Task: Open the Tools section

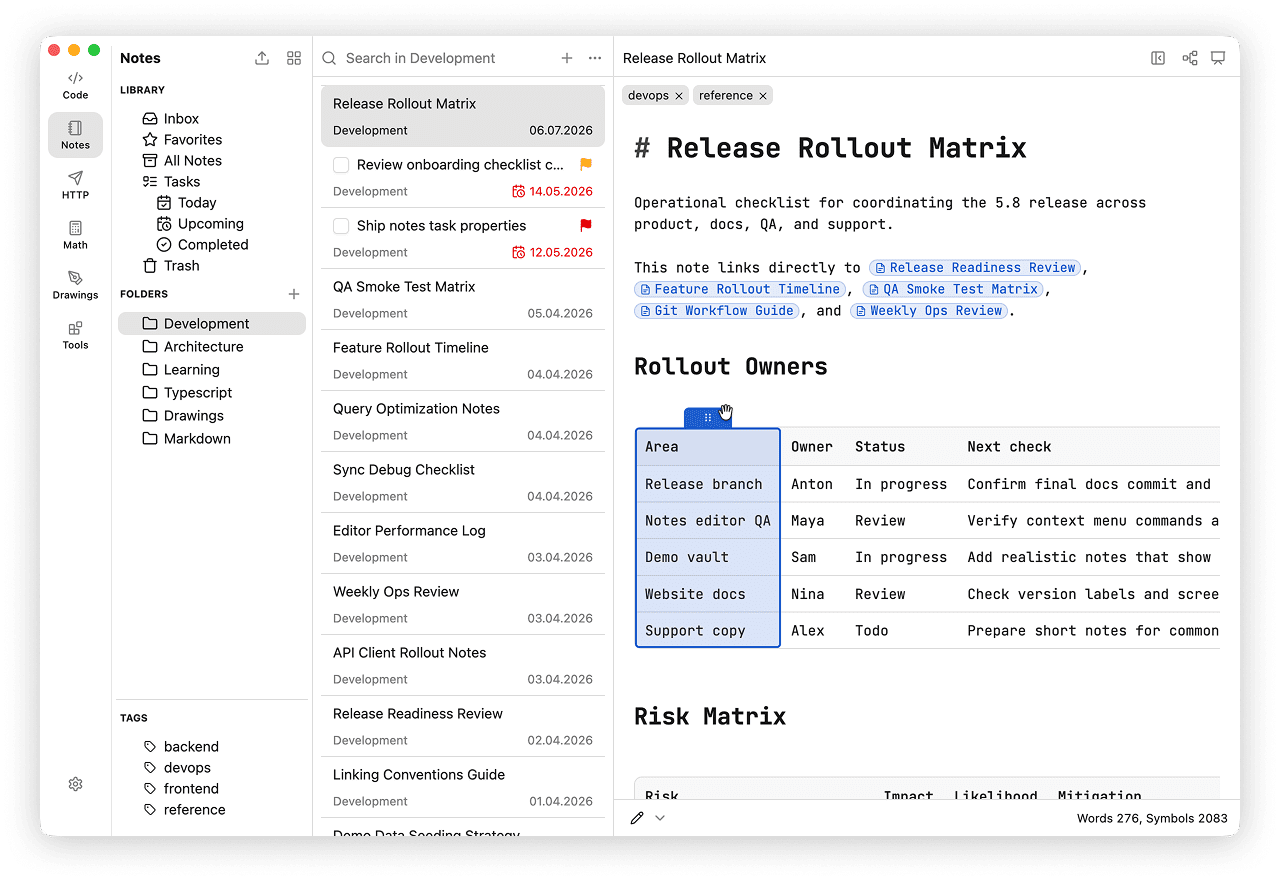Action: pos(75,335)
